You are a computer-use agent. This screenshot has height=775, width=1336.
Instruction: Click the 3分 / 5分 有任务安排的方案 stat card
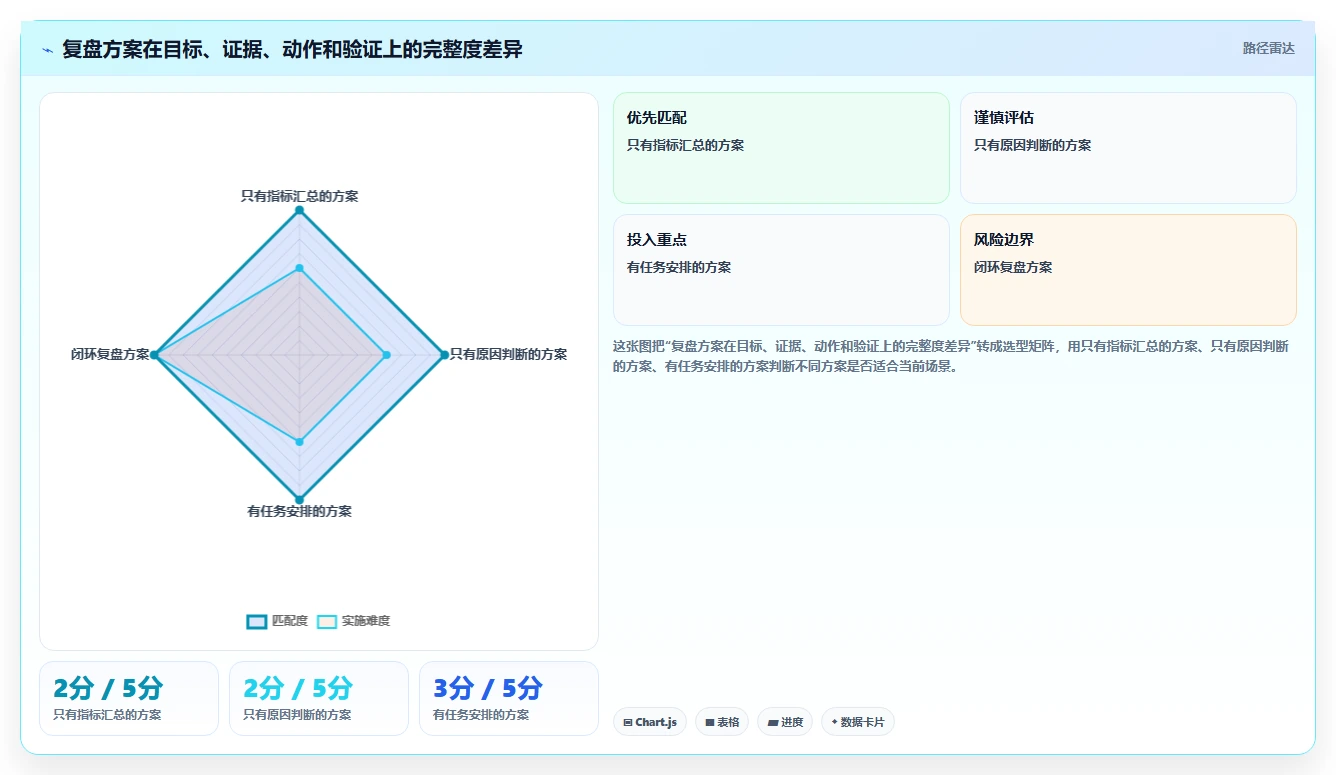[x=509, y=698]
